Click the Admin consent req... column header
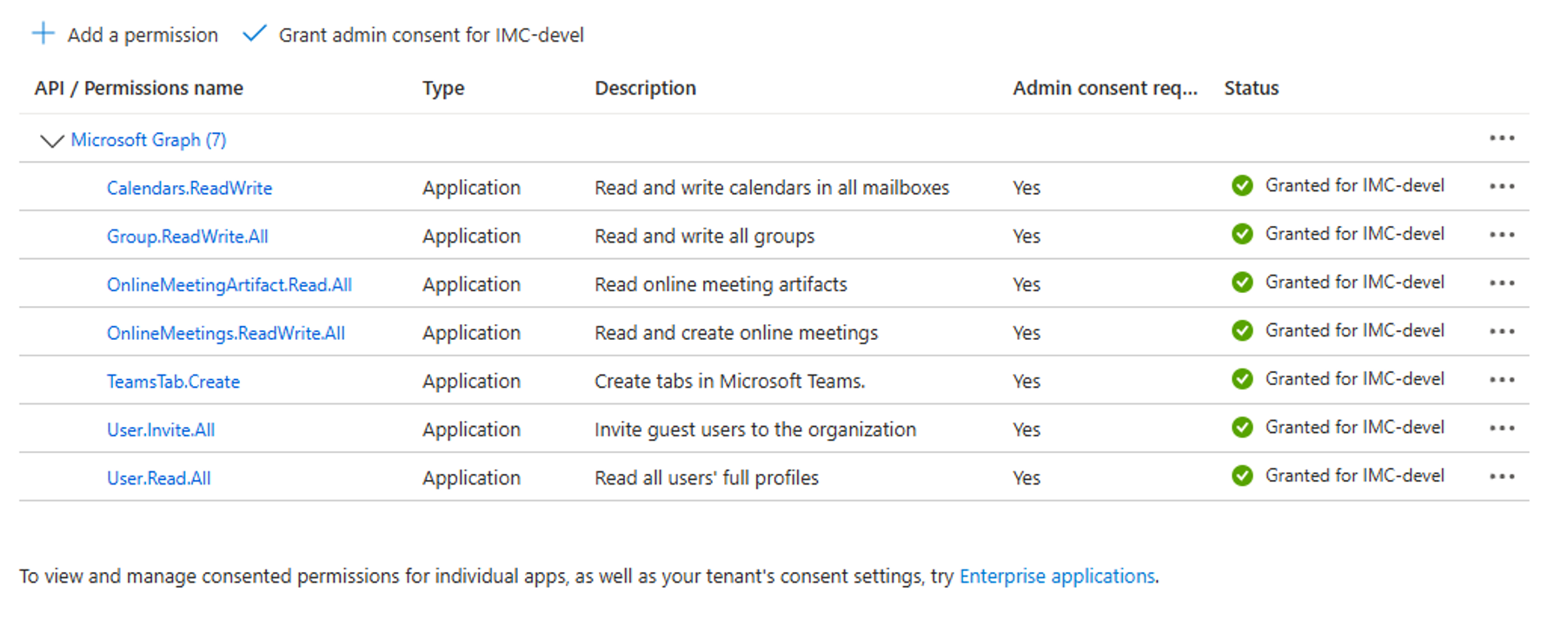 [1104, 88]
